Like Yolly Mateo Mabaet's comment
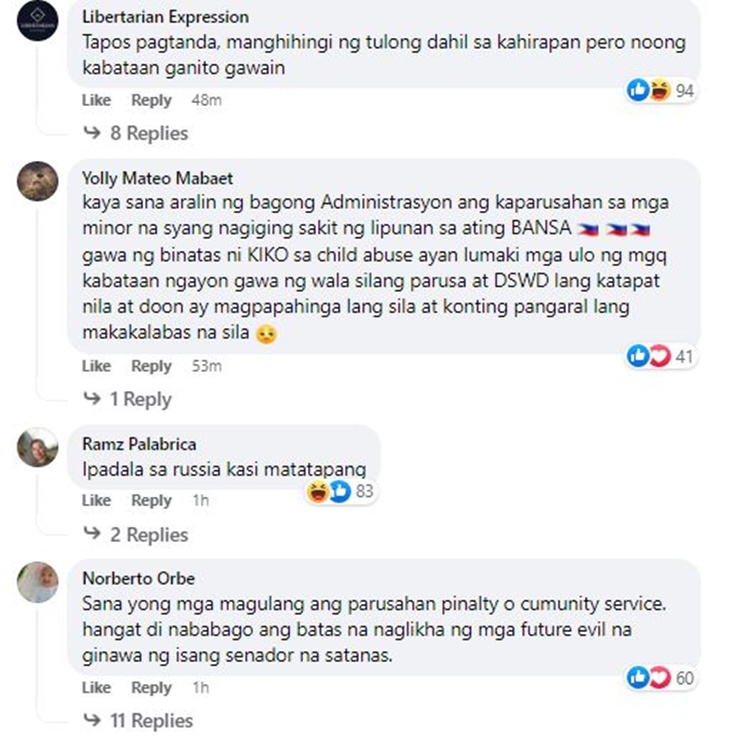 click(96, 366)
